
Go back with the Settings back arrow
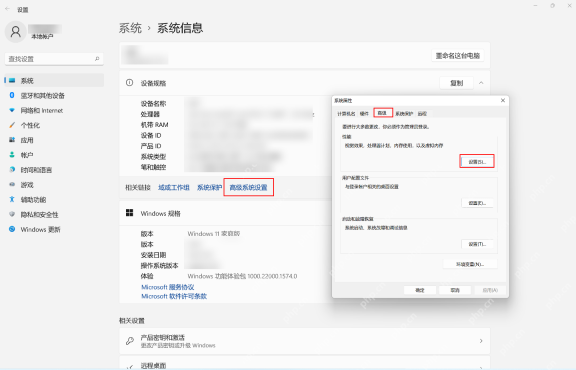7,9
